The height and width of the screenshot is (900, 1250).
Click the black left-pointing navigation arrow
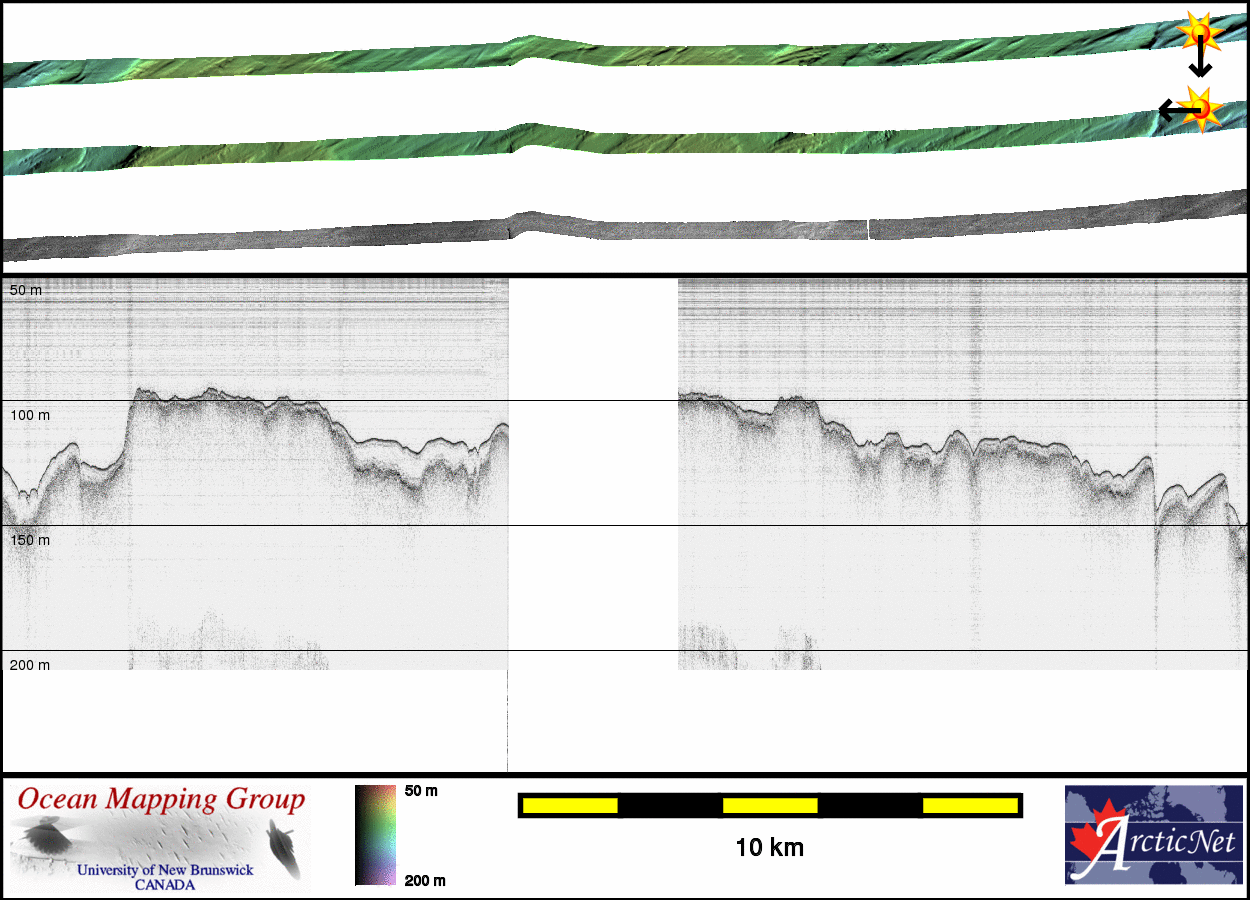coord(1168,108)
